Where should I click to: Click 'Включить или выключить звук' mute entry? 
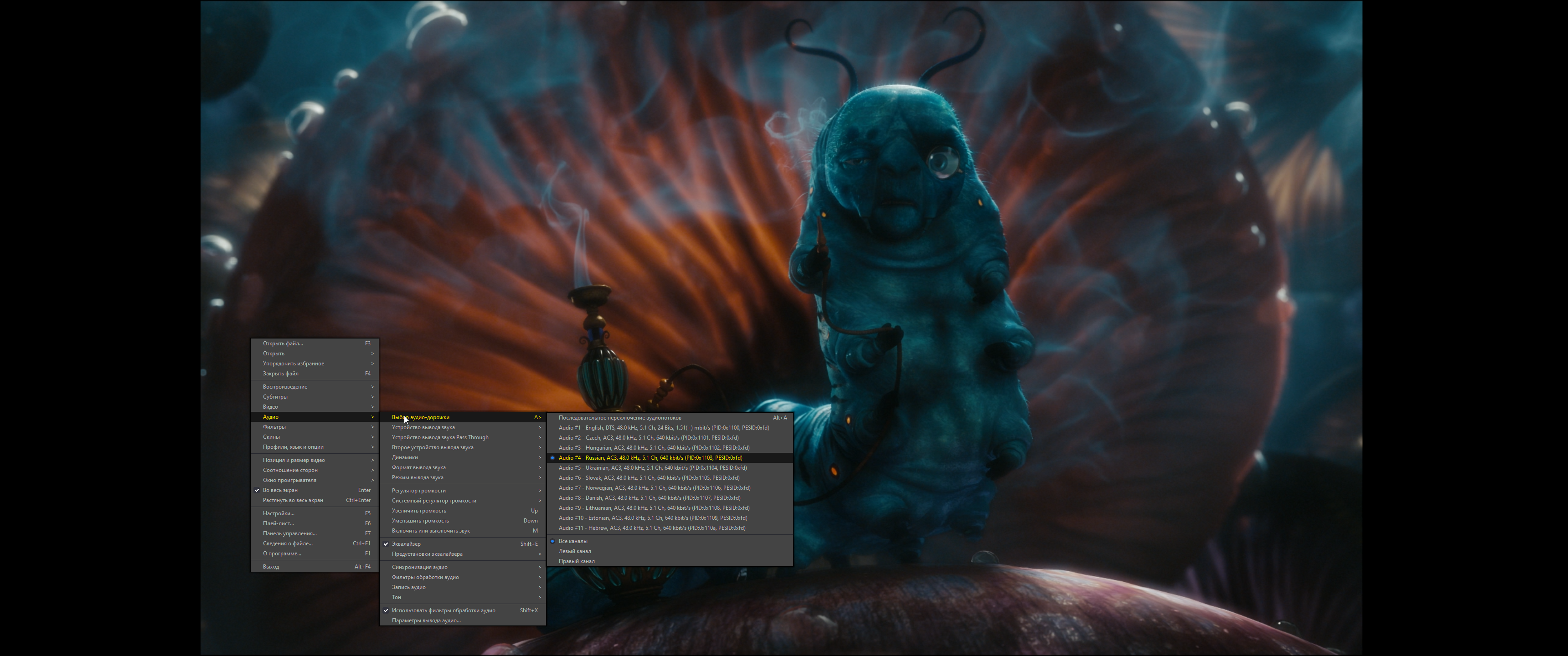(x=463, y=531)
